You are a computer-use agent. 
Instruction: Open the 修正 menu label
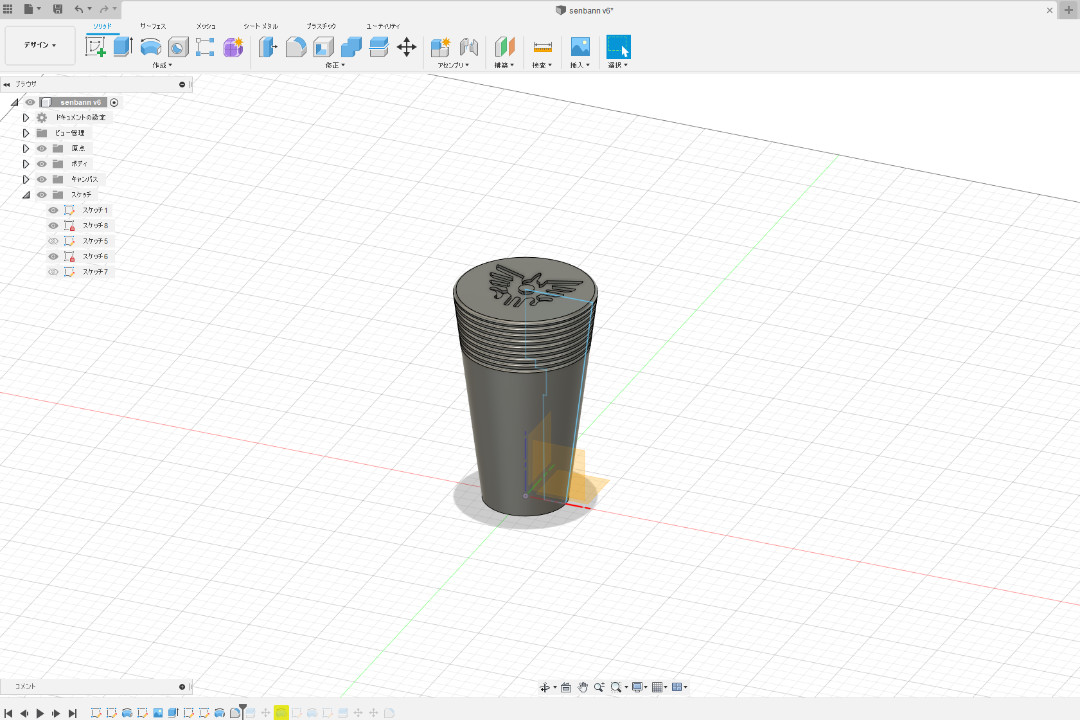click(x=334, y=65)
